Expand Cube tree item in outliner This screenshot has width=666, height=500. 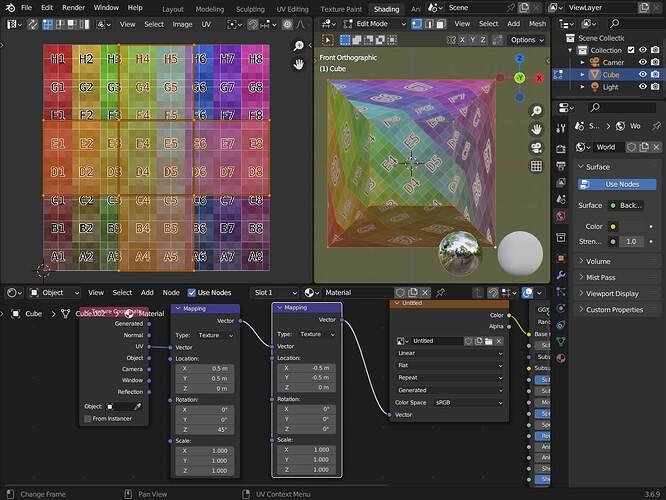(582, 74)
